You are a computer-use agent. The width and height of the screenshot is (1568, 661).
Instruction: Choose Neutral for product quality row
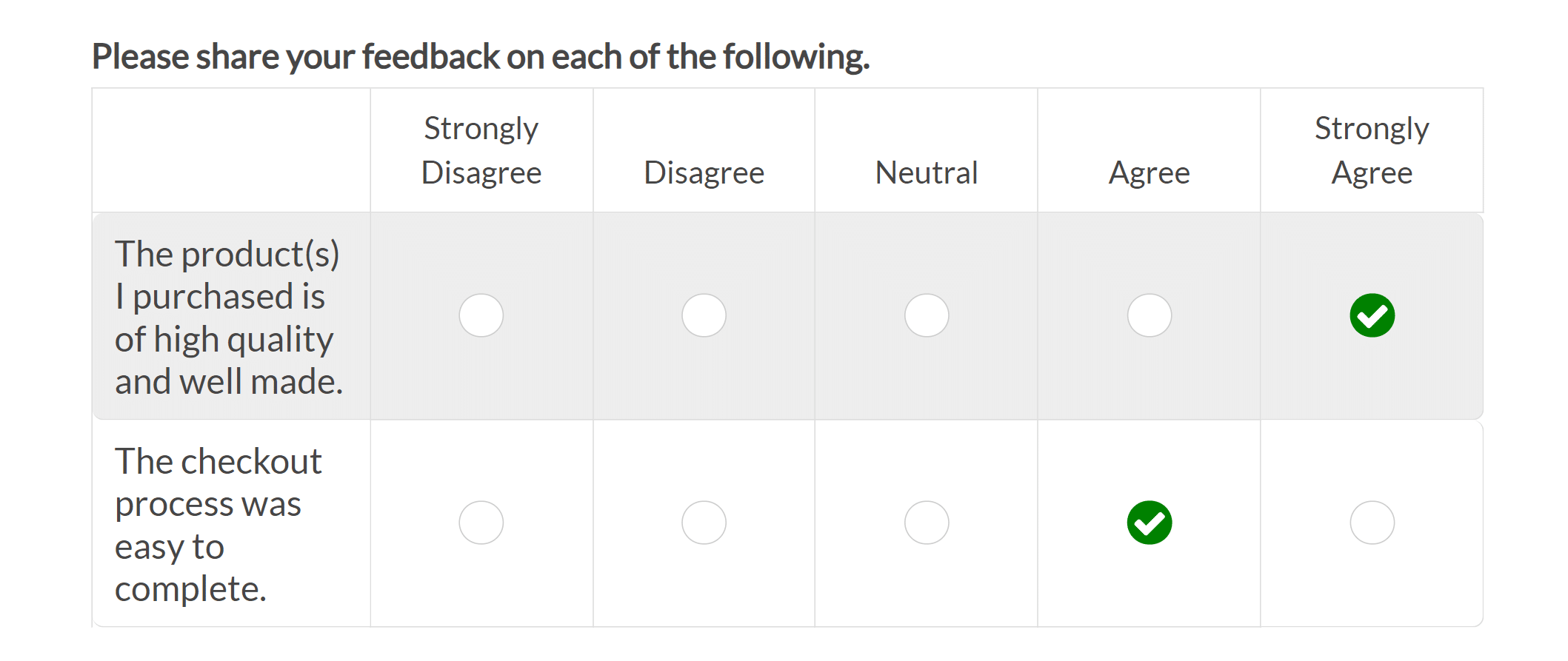pos(927,315)
